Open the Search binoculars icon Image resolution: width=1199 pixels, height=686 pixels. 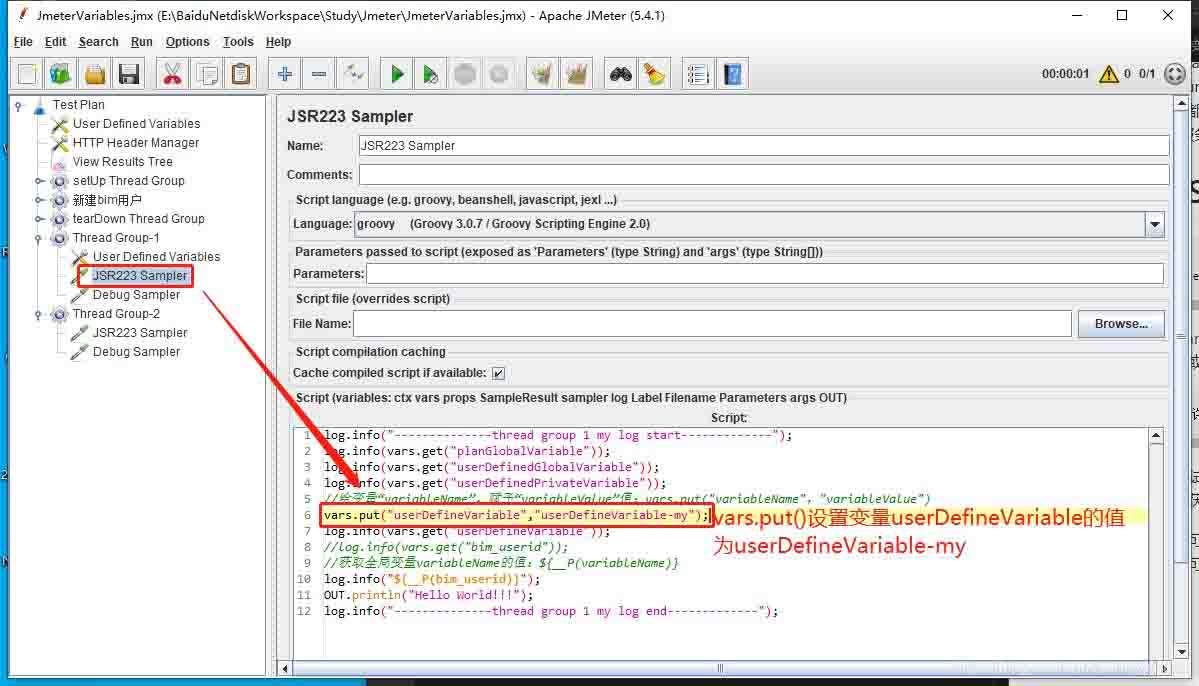621,74
